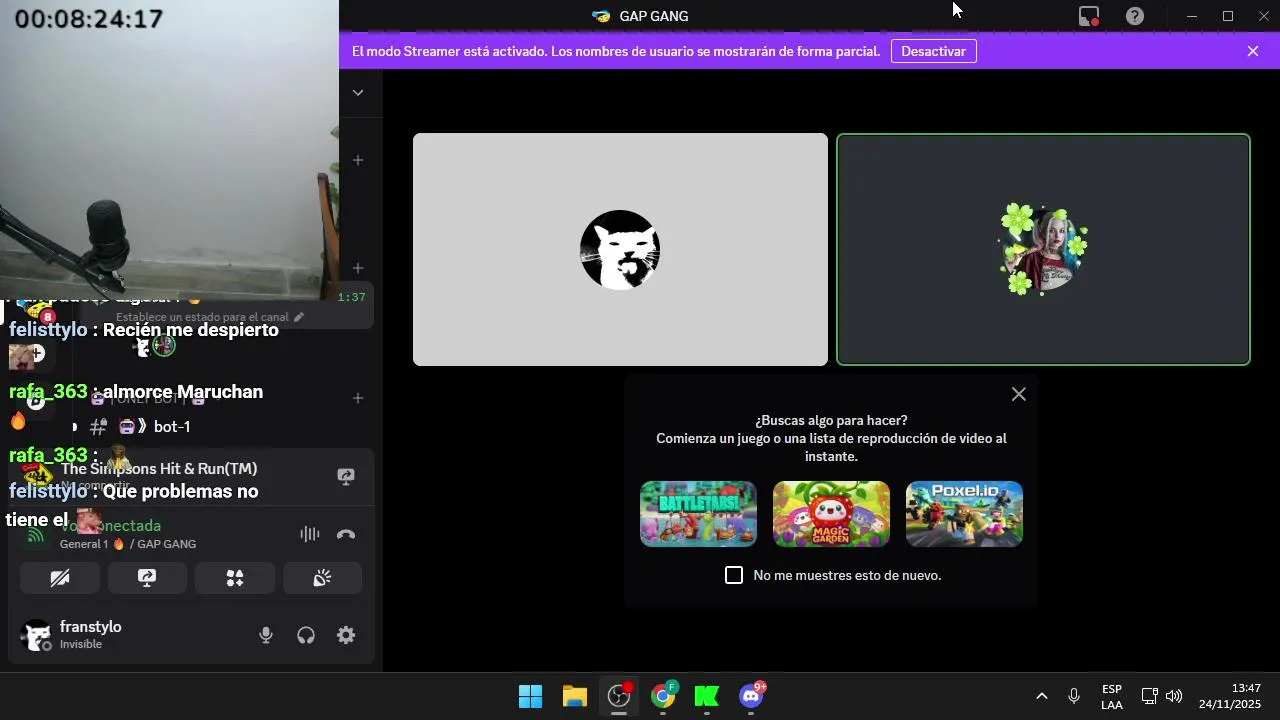The height and width of the screenshot is (720, 1280).
Task: Open Google Chrome from the taskbar
Action: 663,696
